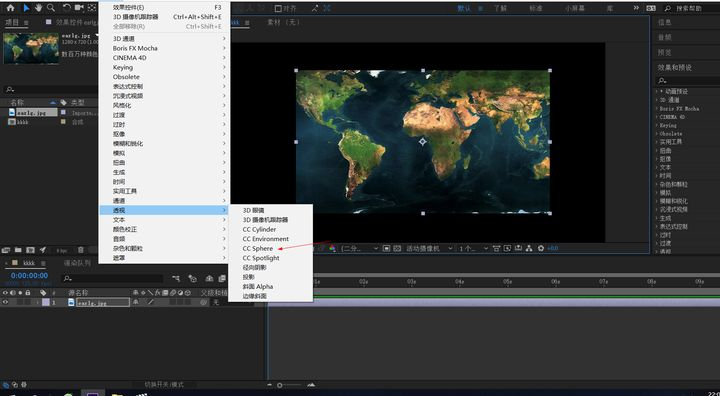
Task: Click the 切换开关/模式 button
Action: [164, 385]
